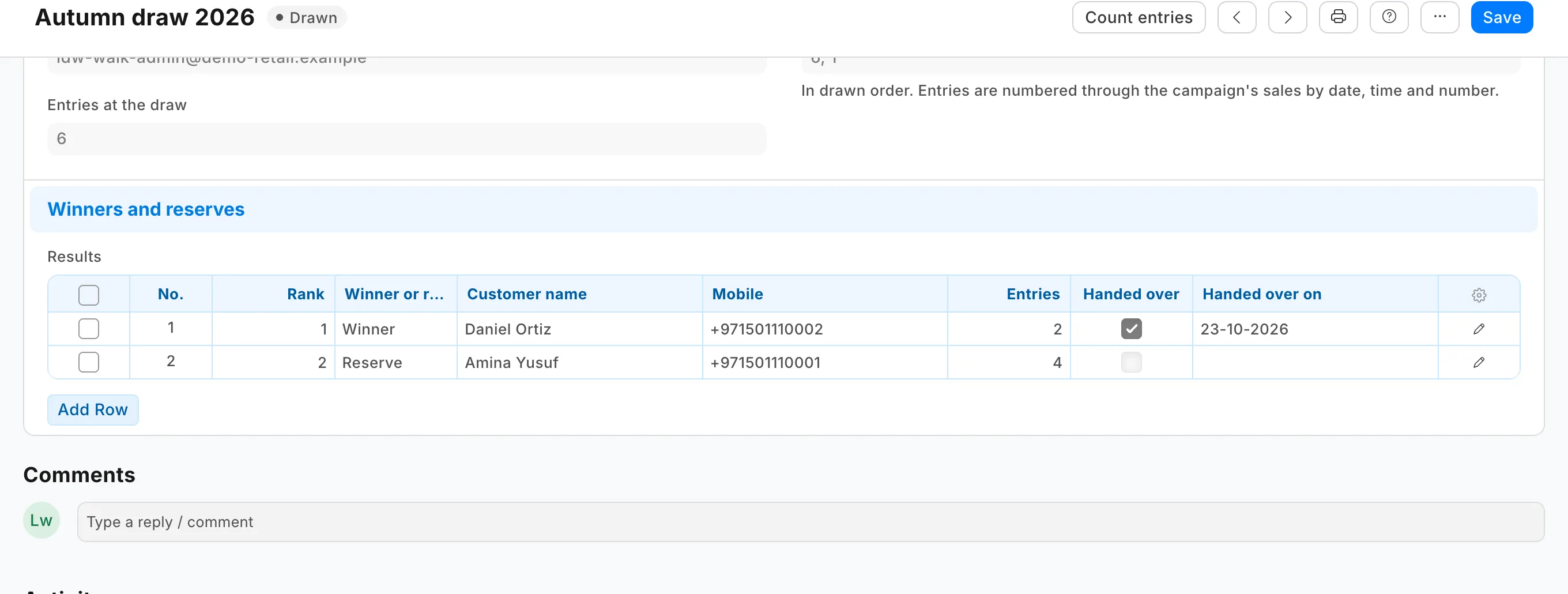Image resolution: width=1568 pixels, height=594 pixels.
Task: Click the Amina Yusuf name cell
Action: click(x=579, y=363)
